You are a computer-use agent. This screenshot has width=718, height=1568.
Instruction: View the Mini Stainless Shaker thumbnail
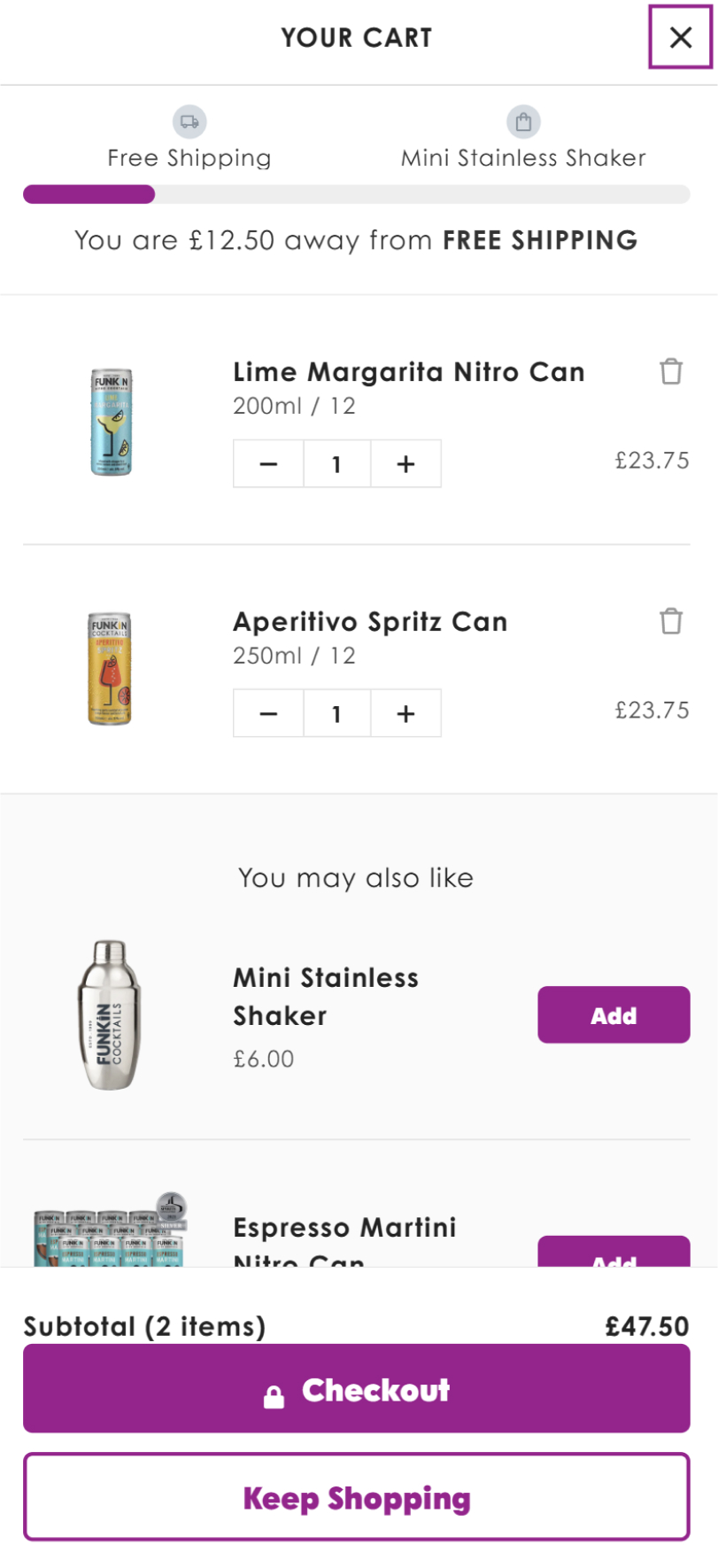(x=110, y=1015)
